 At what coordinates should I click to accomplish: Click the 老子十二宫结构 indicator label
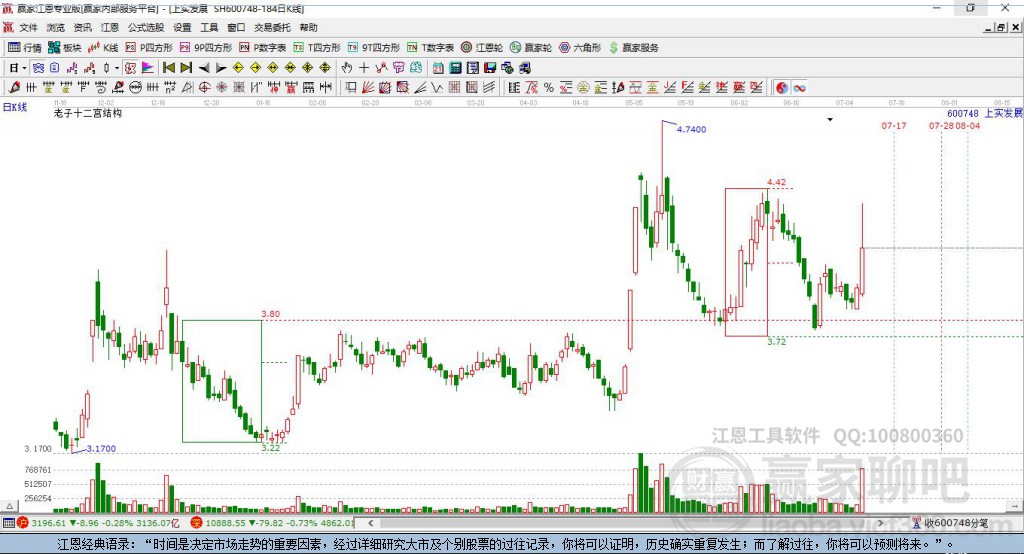point(88,114)
